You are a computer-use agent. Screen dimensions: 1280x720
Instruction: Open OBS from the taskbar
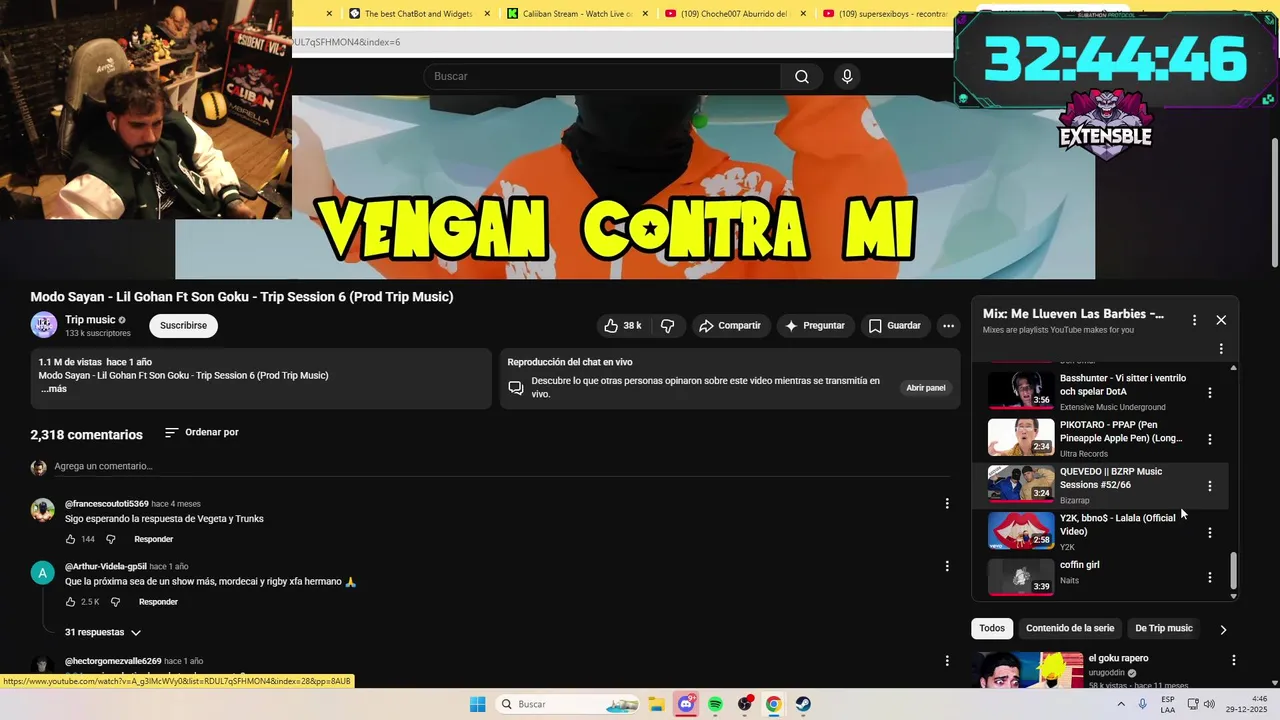coord(745,704)
